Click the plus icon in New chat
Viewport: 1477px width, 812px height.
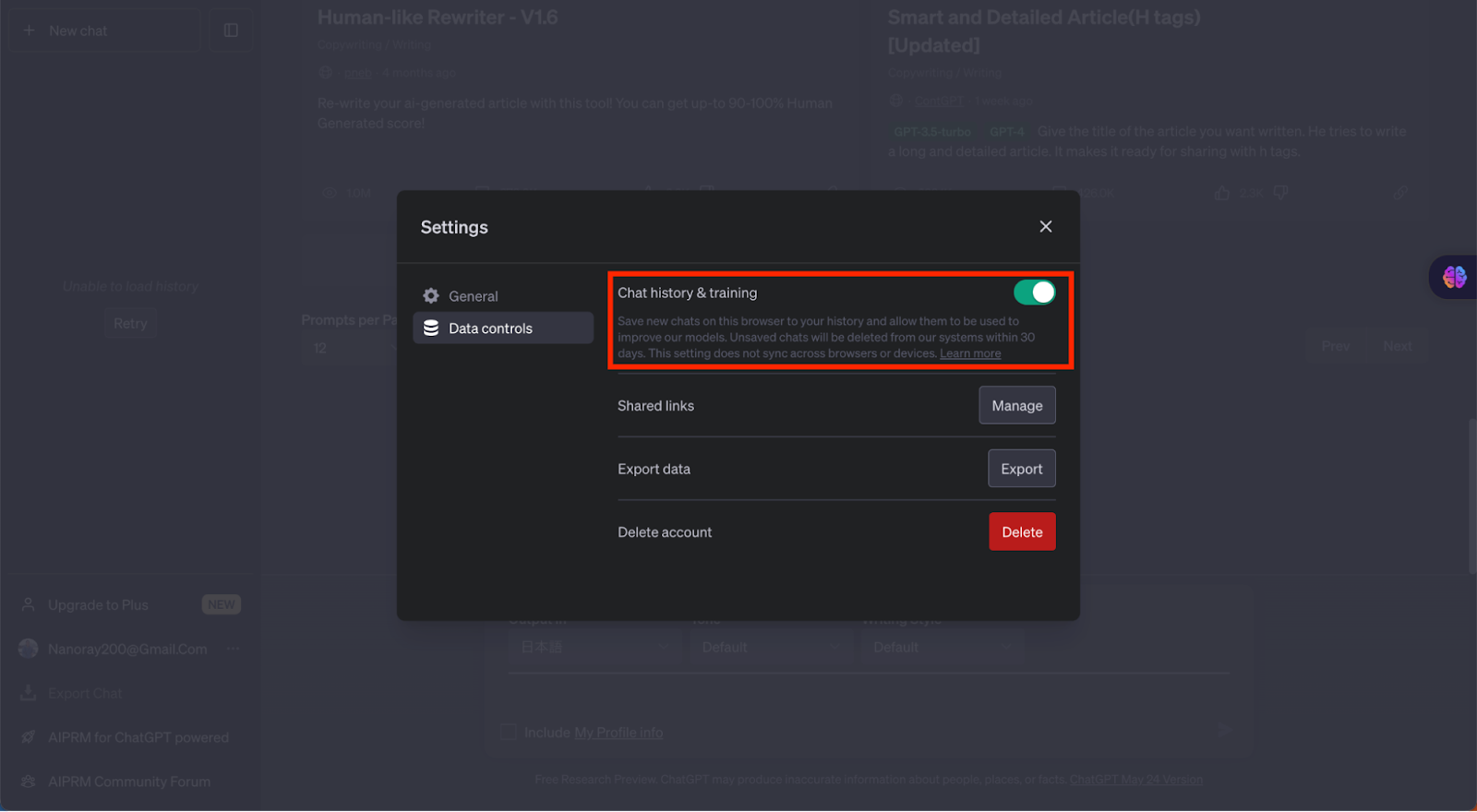coord(29,30)
